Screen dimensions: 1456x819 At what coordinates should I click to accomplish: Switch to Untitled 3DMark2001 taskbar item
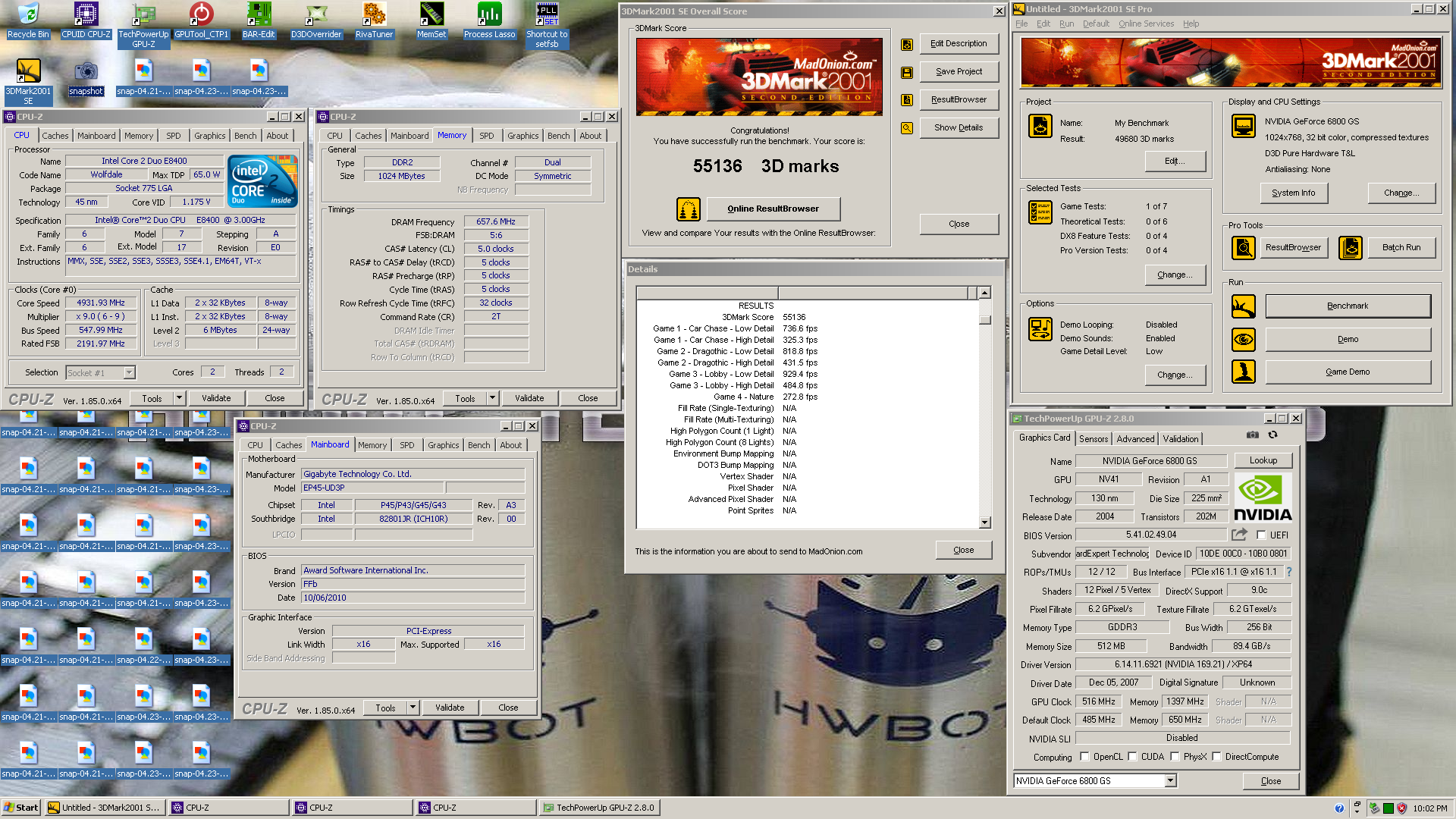104,808
